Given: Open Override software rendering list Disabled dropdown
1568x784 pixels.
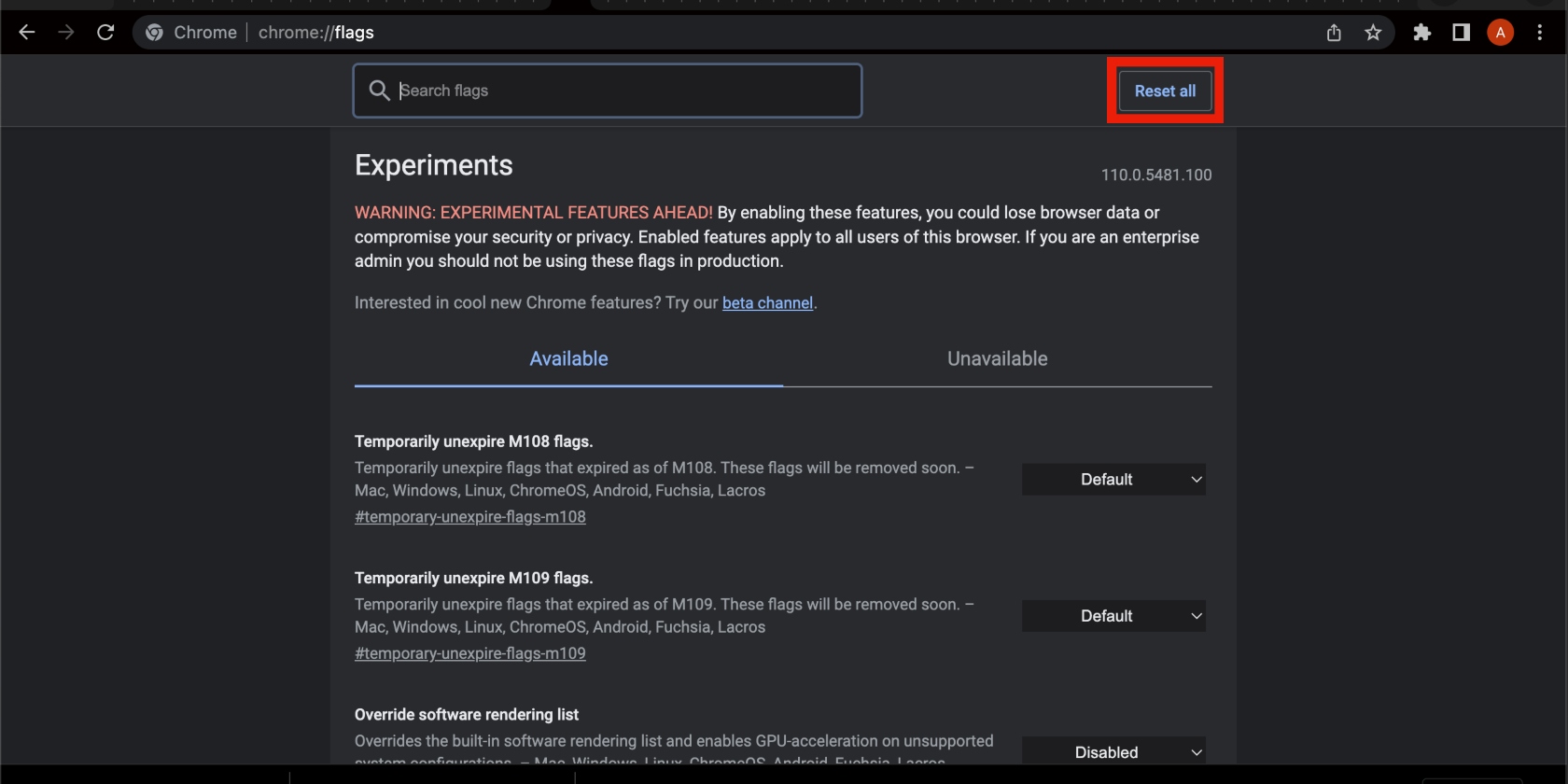Looking at the screenshot, I should [x=1113, y=751].
